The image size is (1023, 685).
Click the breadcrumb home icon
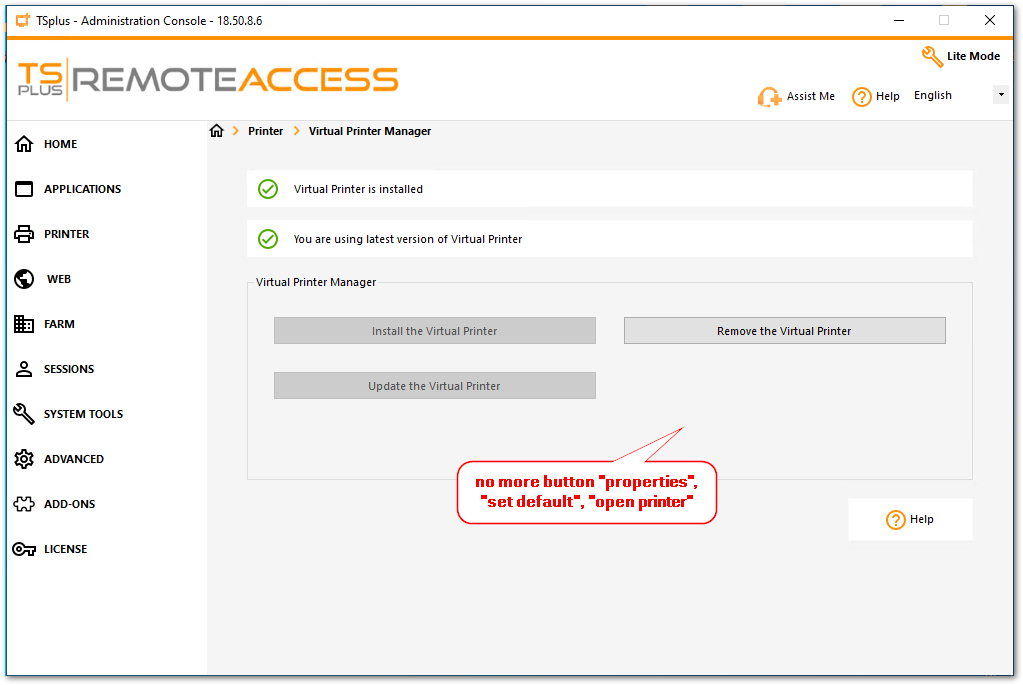(216, 131)
